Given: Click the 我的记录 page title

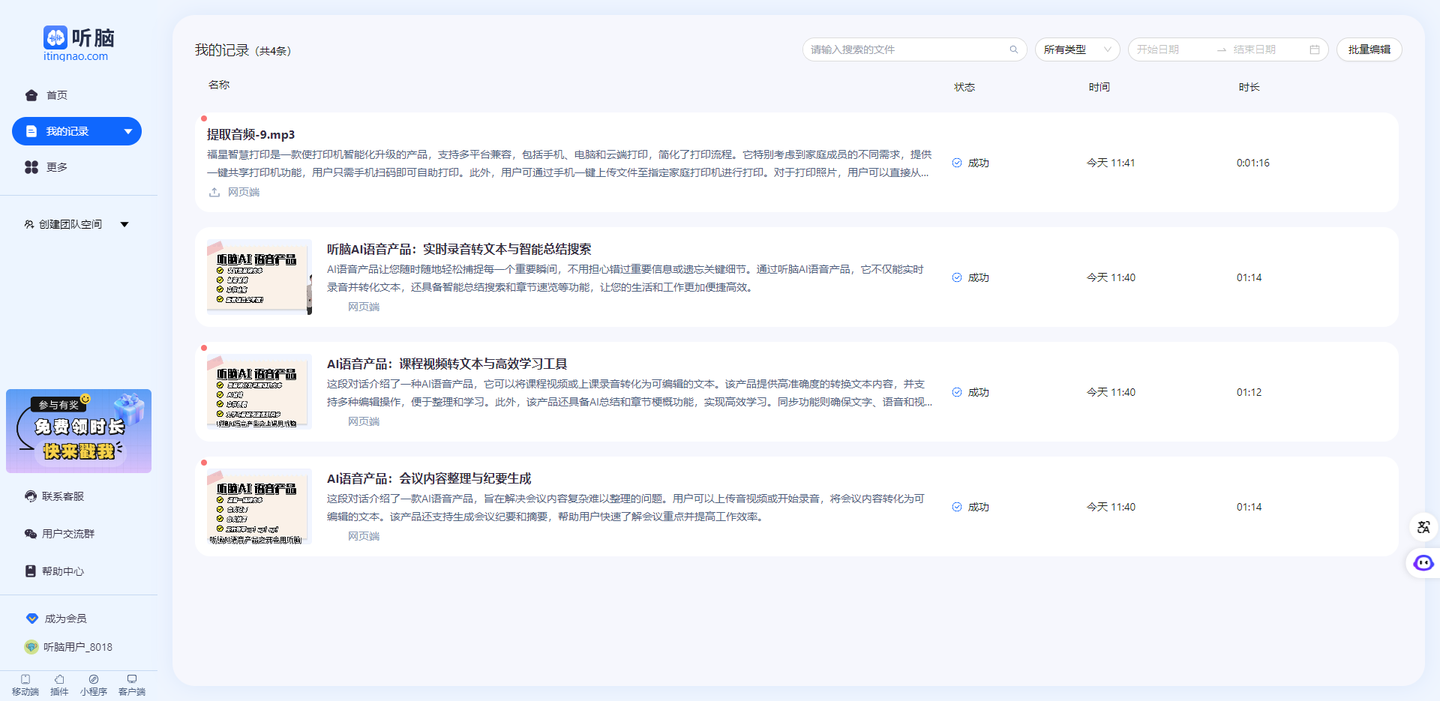Looking at the screenshot, I should tap(222, 49).
